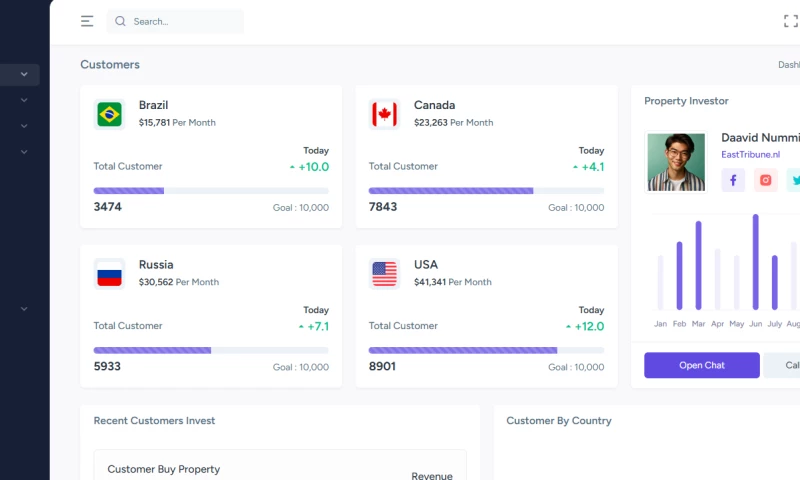Click the Open Chat button

coord(702,365)
